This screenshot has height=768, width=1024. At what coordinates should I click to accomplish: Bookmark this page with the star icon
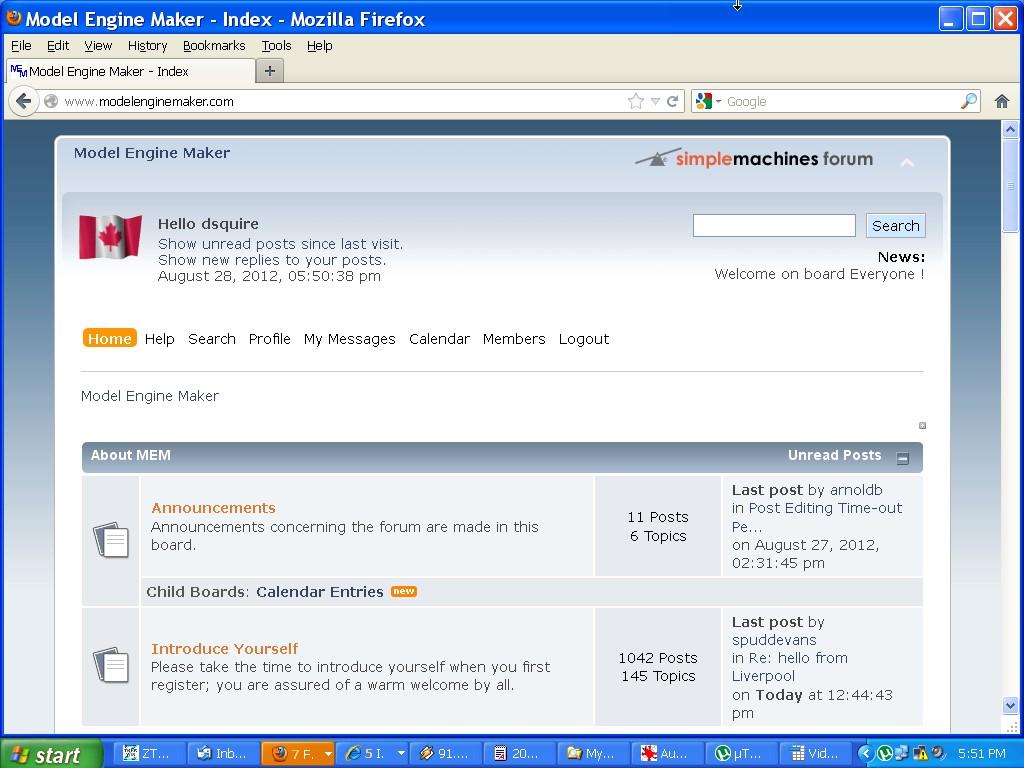[x=635, y=101]
